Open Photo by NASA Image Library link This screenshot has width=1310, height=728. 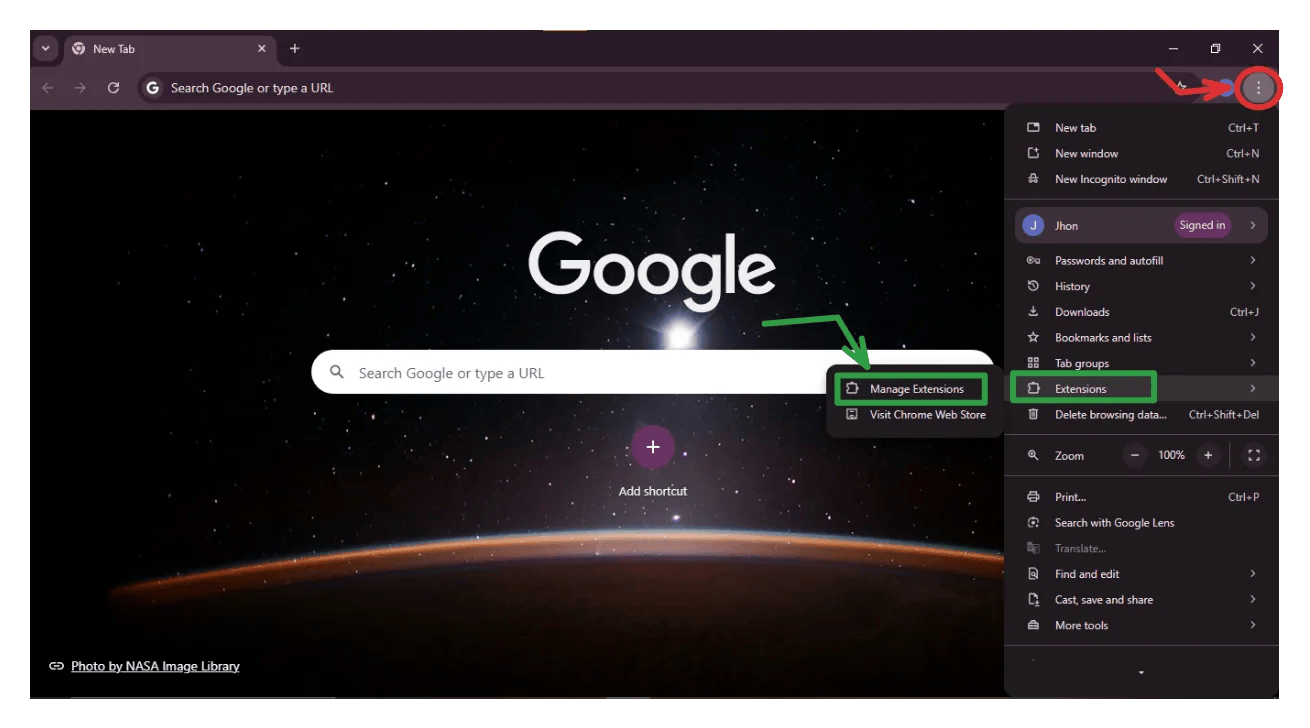(x=155, y=666)
